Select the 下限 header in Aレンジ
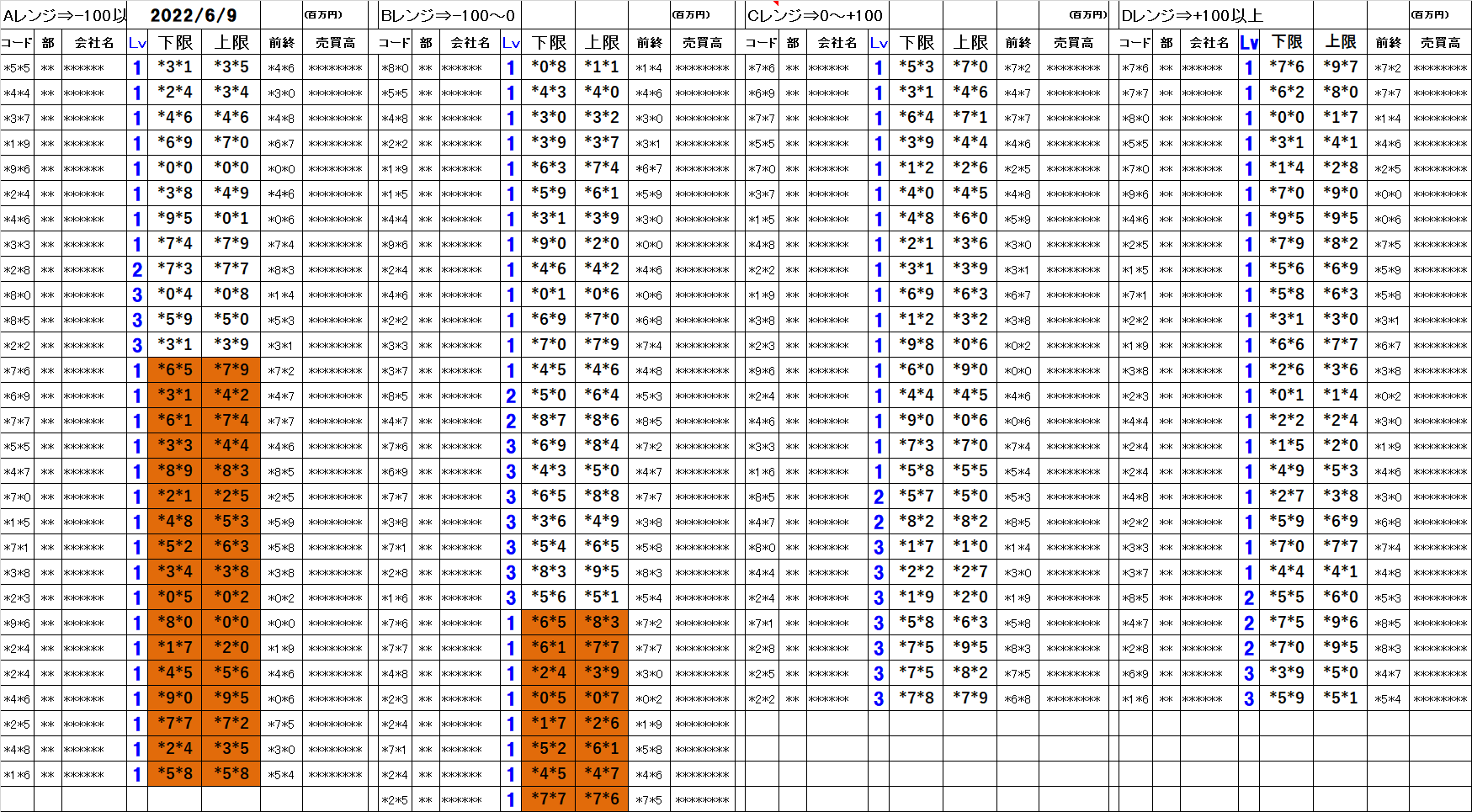Screen dimensions: 1472x812 click(175, 42)
